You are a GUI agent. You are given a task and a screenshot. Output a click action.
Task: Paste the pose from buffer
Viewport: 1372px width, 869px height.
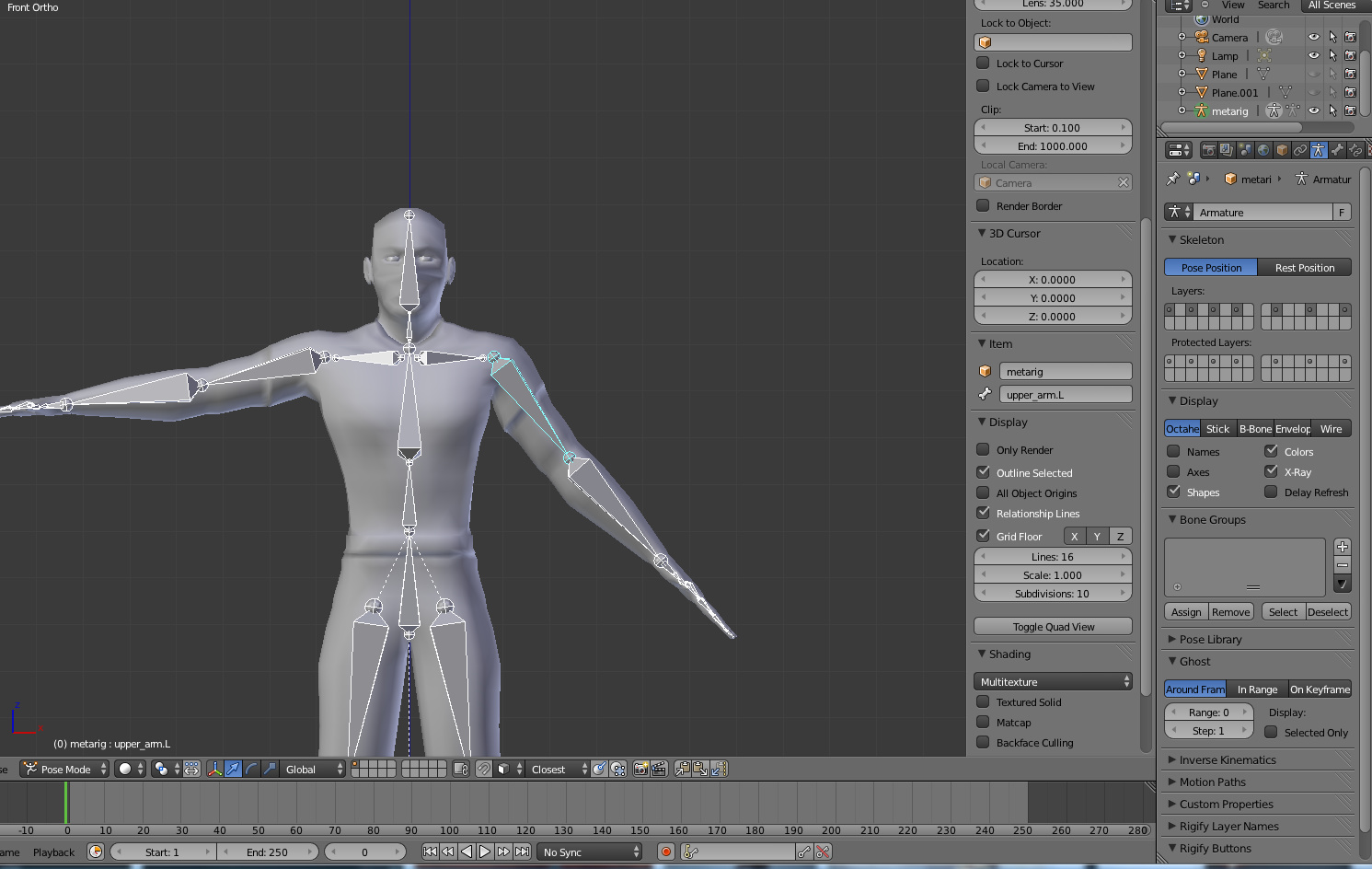point(700,769)
